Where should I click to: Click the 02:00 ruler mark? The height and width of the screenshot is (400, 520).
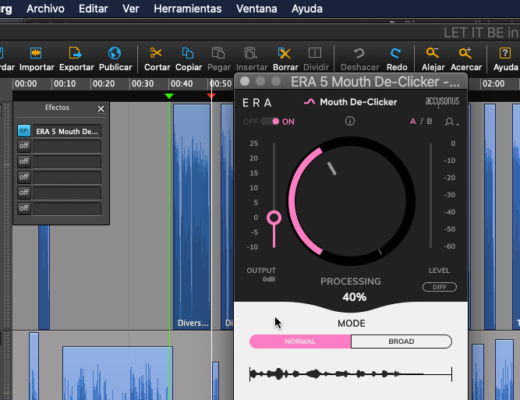click(493, 84)
